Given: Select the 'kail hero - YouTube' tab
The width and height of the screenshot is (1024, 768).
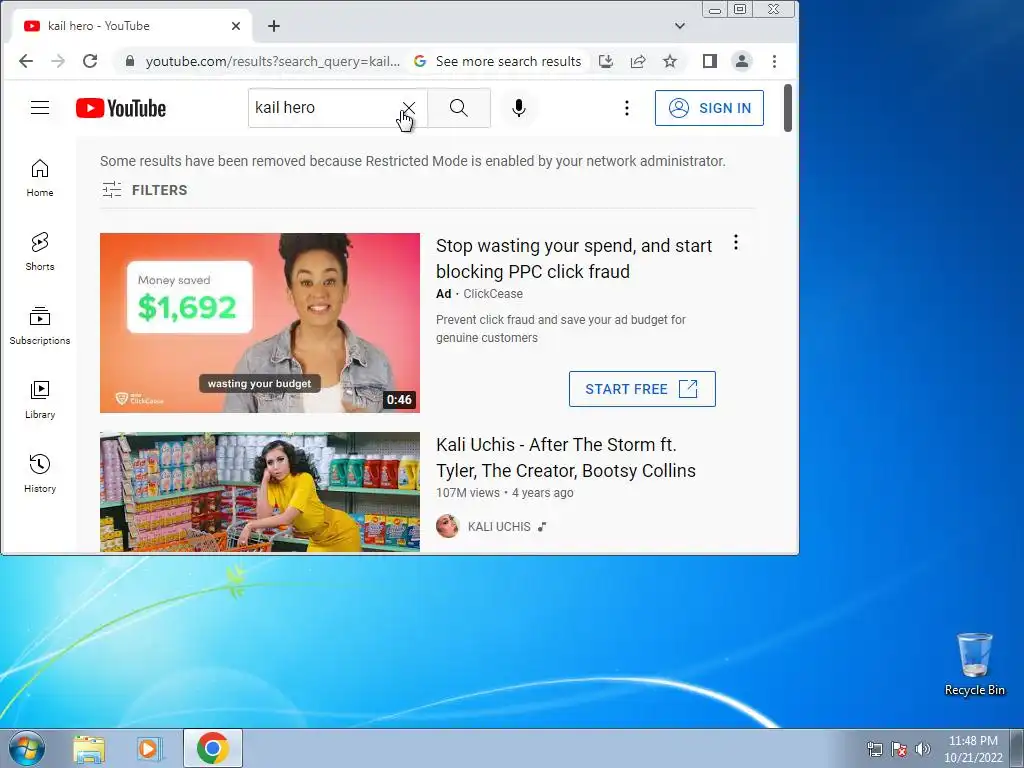Looking at the screenshot, I should [131, 26].
